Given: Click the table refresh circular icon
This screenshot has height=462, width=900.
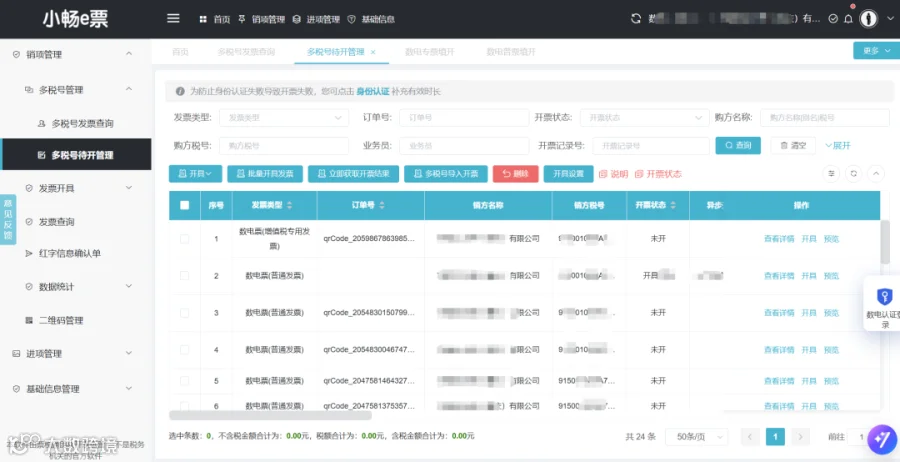Looking at the screenshot, I should pyautogui.click(x=854, y=173).
